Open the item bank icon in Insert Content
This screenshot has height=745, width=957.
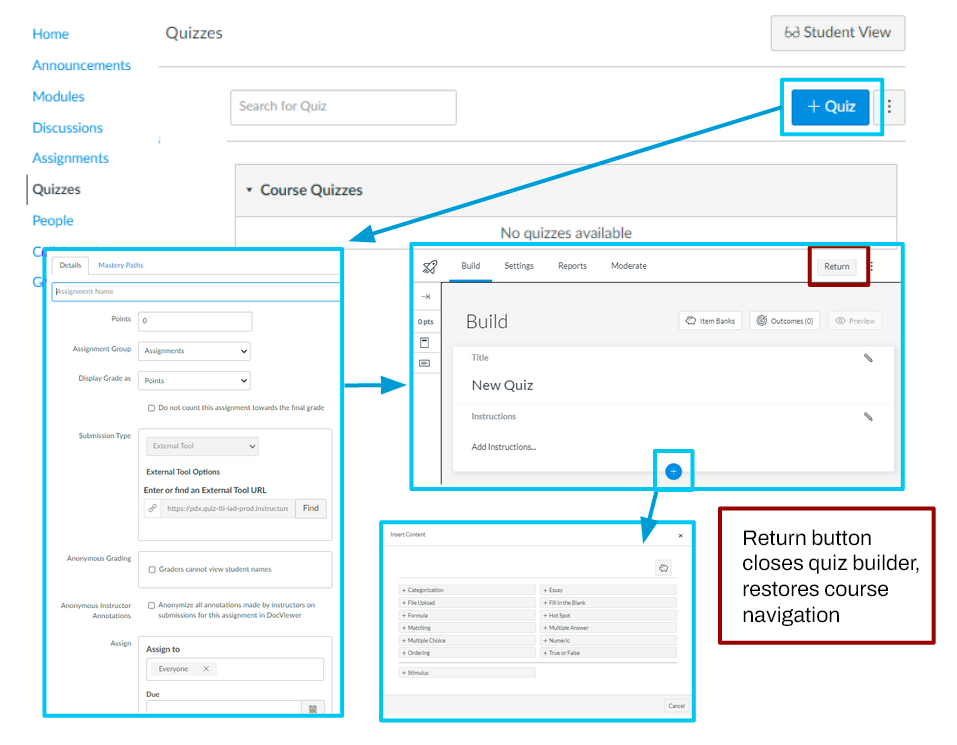(x=663, y=568)
